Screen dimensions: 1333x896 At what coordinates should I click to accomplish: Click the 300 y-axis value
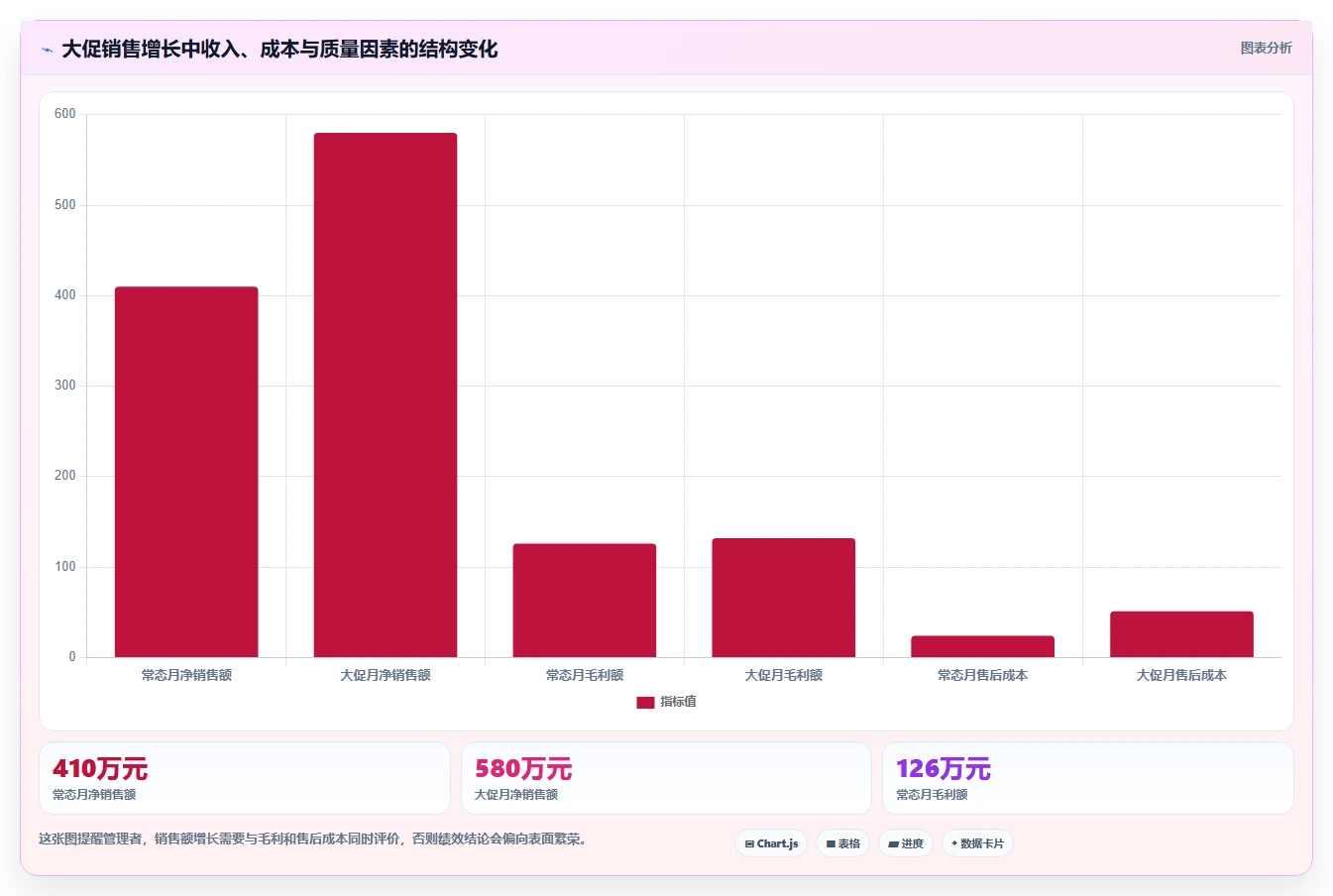coord(65,386)
